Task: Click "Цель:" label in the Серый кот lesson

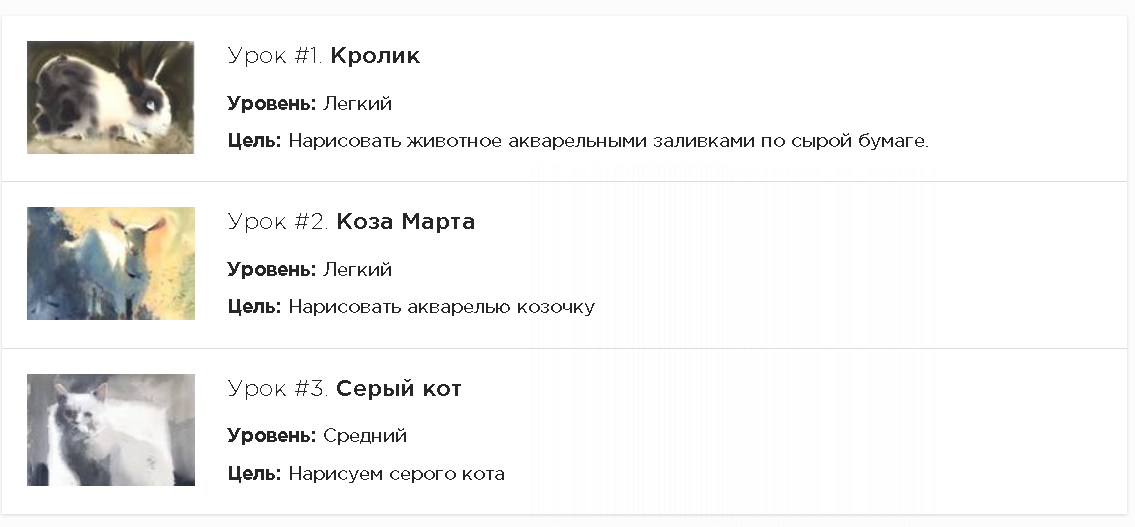Action: coord(254,474)
